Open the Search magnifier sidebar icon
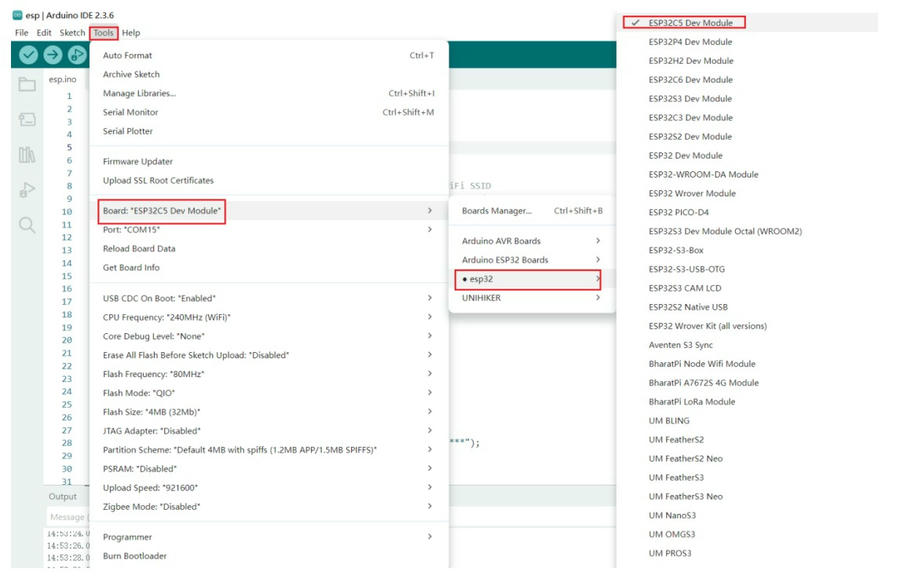900x583 pixels. click(27, 225)
